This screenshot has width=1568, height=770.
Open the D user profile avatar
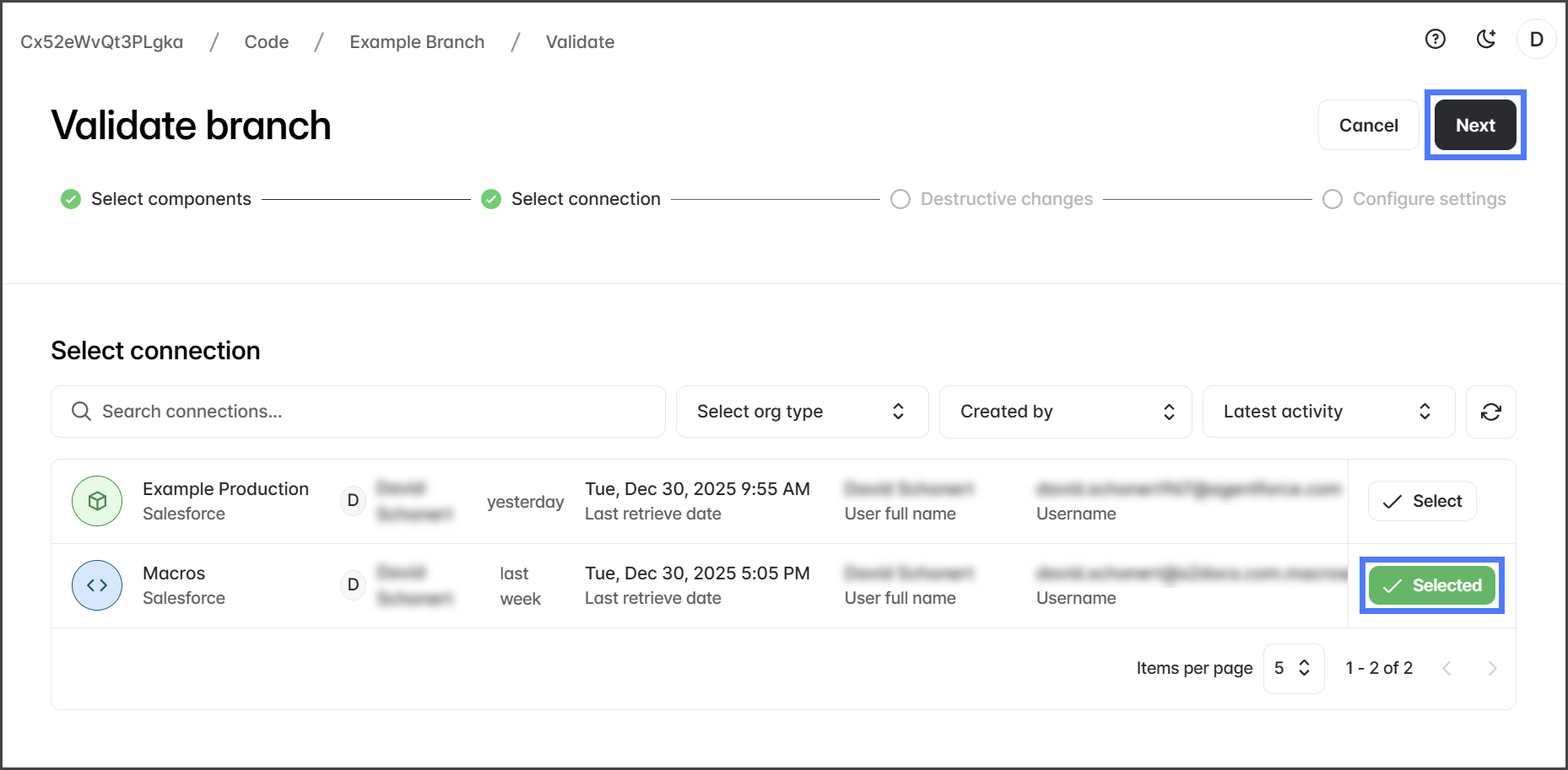[1536, 40]
